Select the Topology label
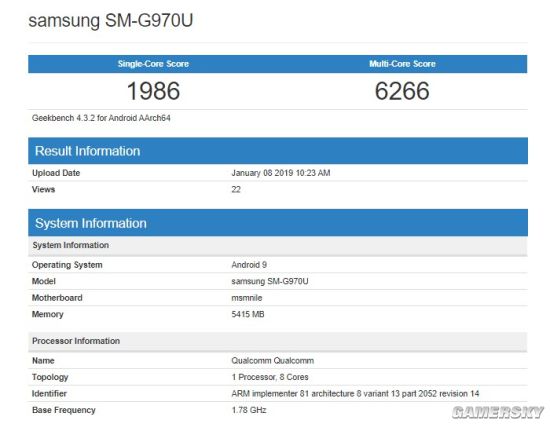 50,377
